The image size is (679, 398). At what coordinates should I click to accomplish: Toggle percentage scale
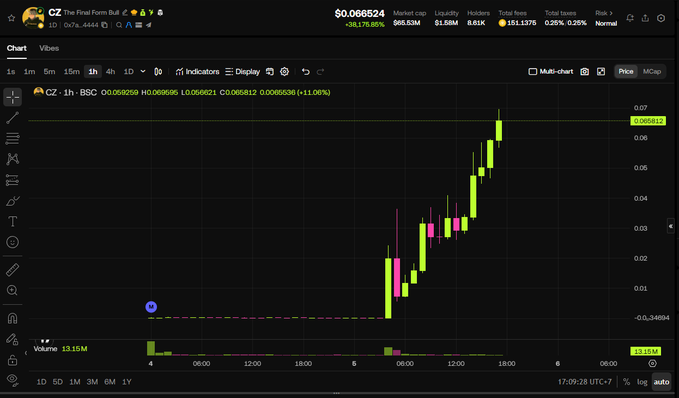pos(626,382)
